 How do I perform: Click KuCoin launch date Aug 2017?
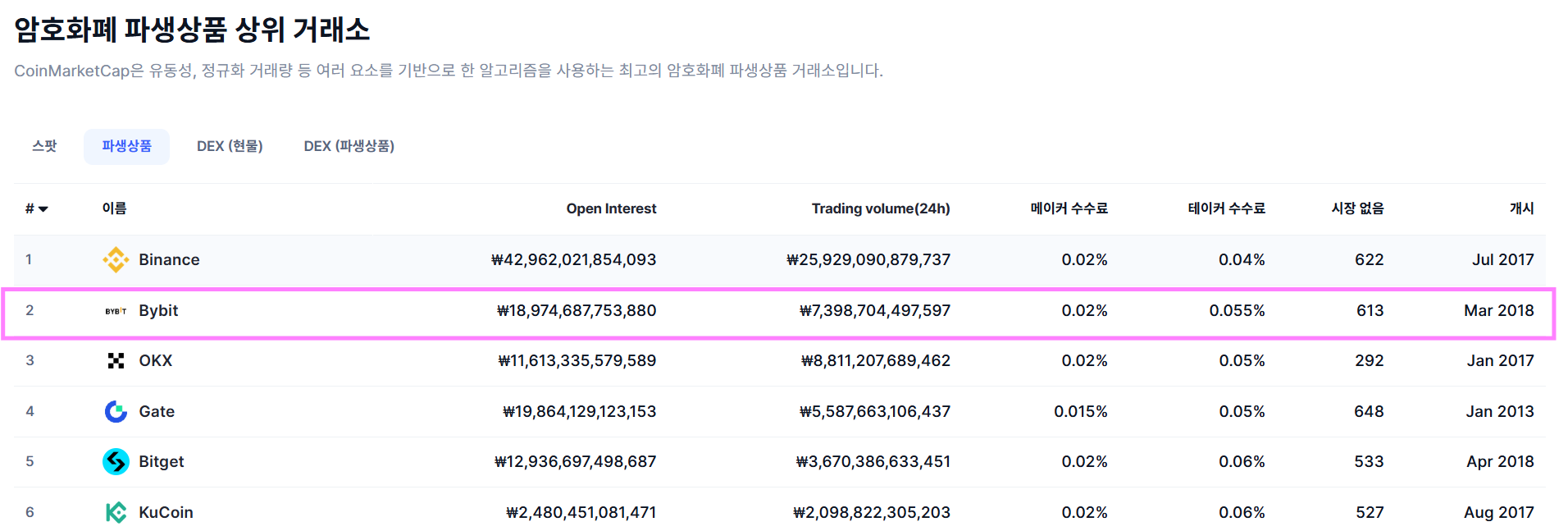1499,513
